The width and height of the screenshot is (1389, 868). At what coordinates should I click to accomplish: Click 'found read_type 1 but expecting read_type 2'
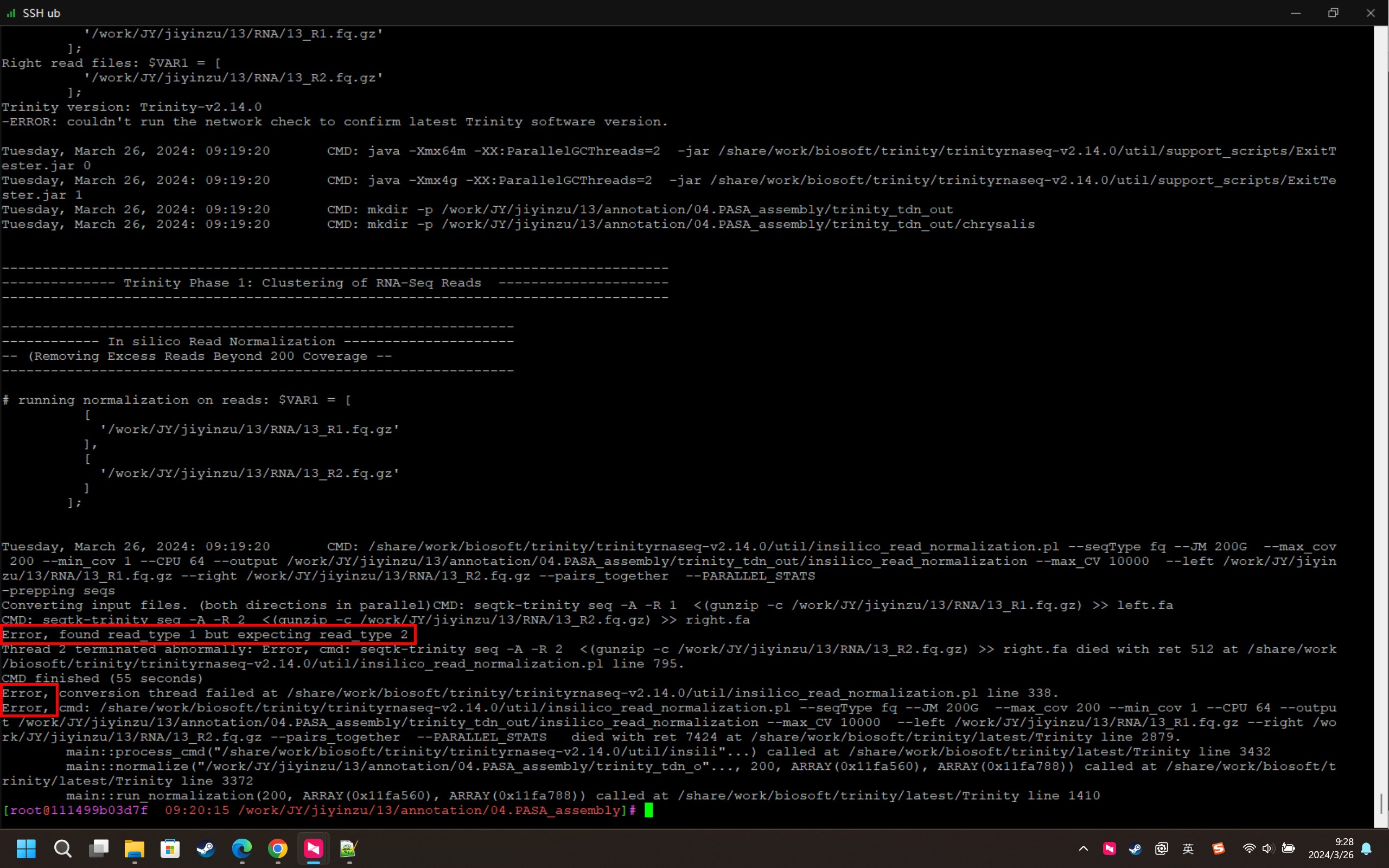(233, 634)
